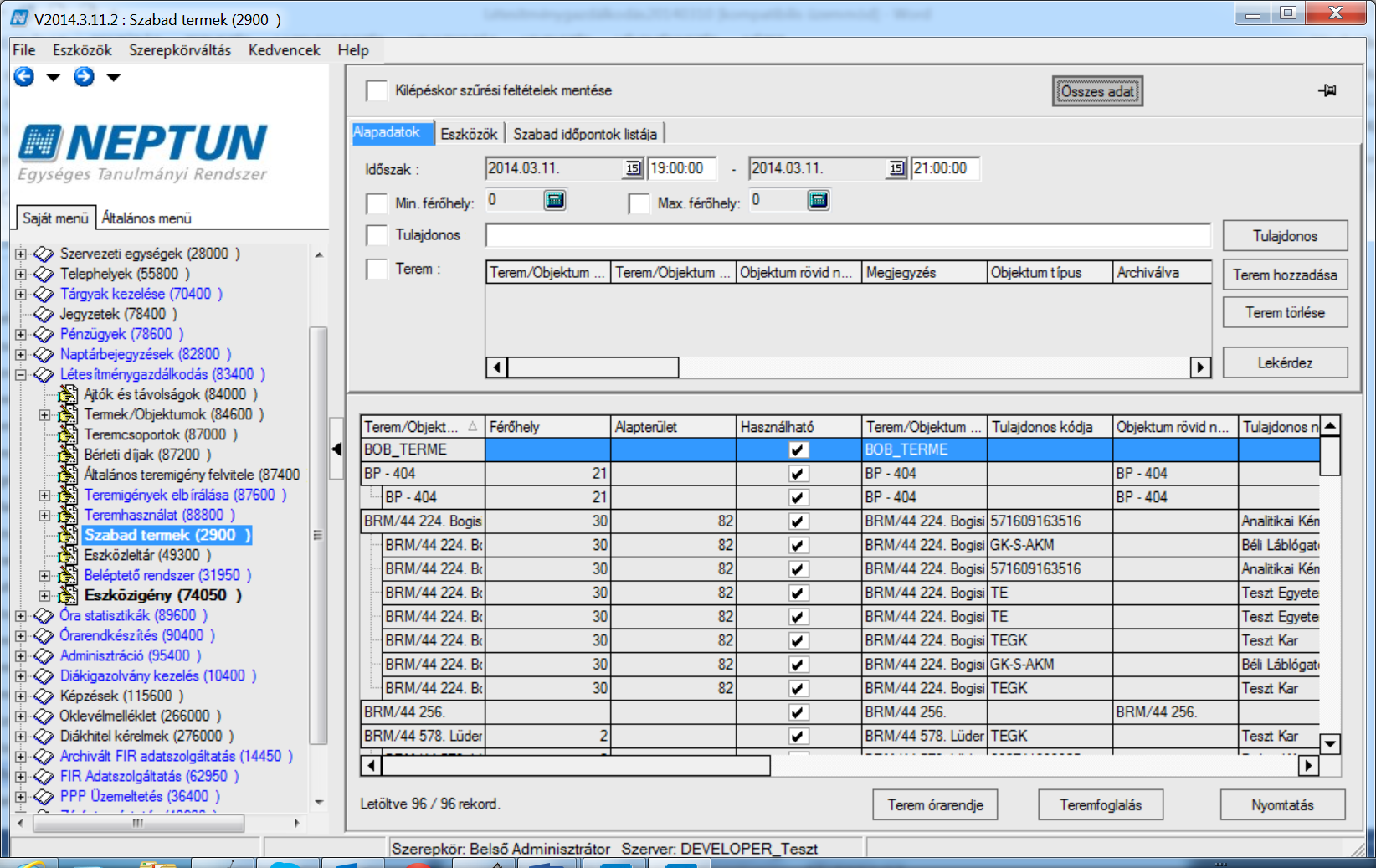Screen dimensions: 1376x868
Task: Collapse the left menu panel arrow
Action: tap(336, 449)
